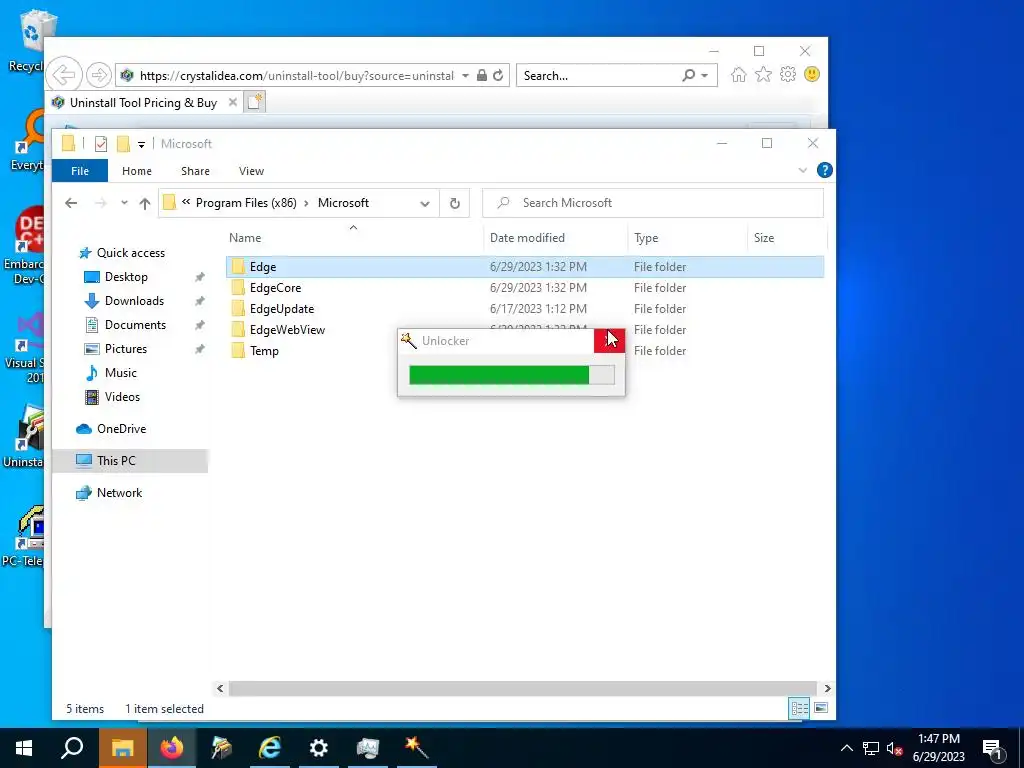The height and width of the screenshot is (768, 1024).
Task: Open the File menu tab
Action: [80, 171]
